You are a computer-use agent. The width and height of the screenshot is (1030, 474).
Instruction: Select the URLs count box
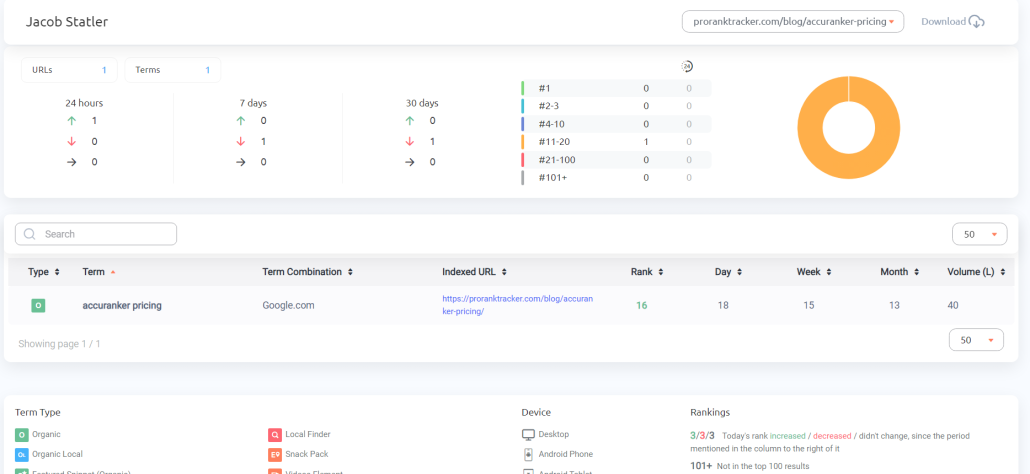[x=70, y=70]
